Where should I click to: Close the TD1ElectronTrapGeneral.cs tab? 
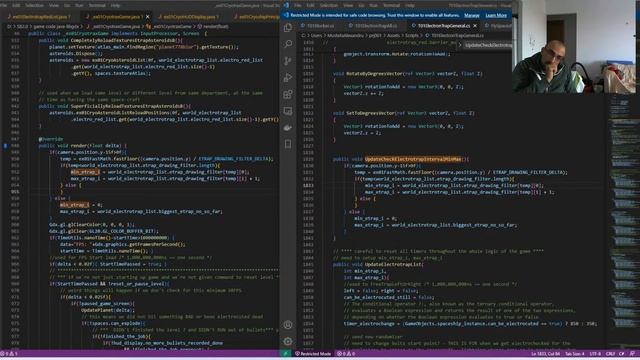[475, 26]
